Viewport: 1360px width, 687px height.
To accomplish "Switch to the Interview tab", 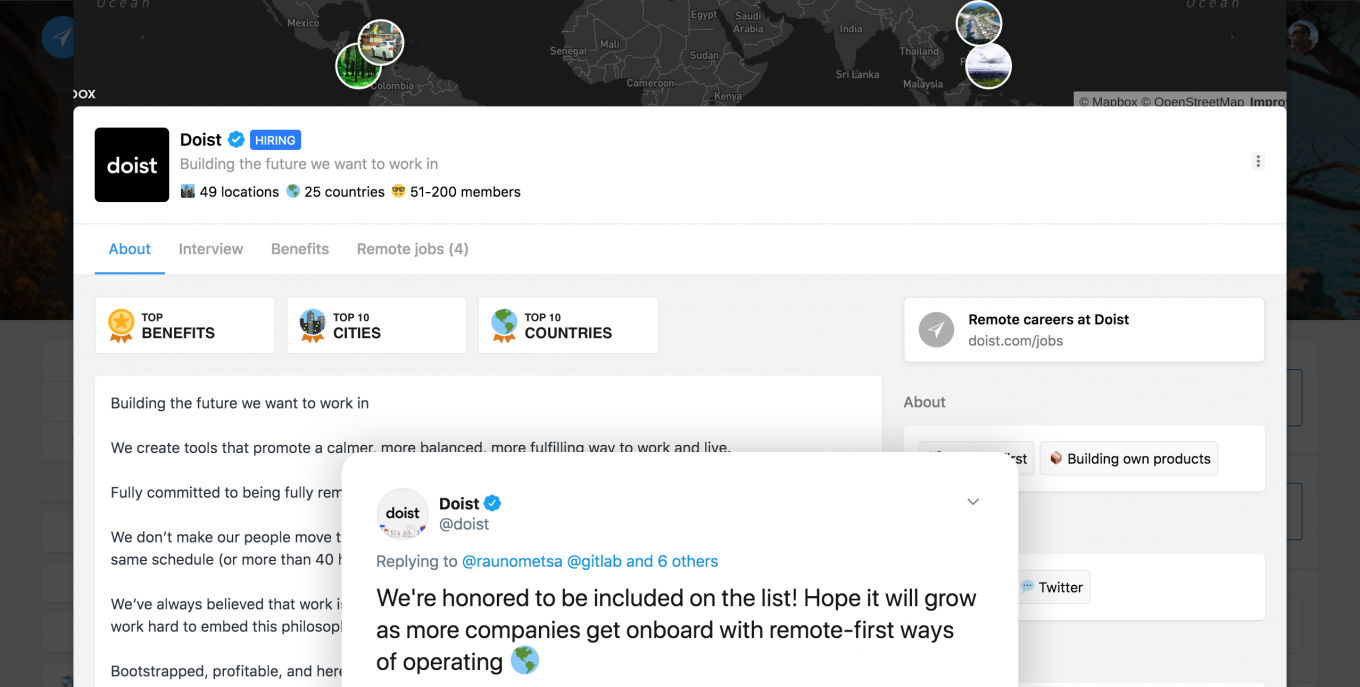I will tap(211, 249).
